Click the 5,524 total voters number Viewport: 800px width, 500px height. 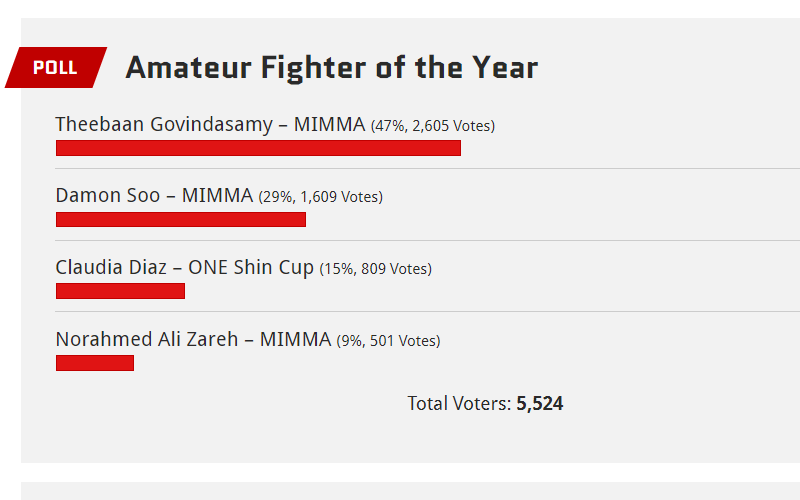(540, 404)
